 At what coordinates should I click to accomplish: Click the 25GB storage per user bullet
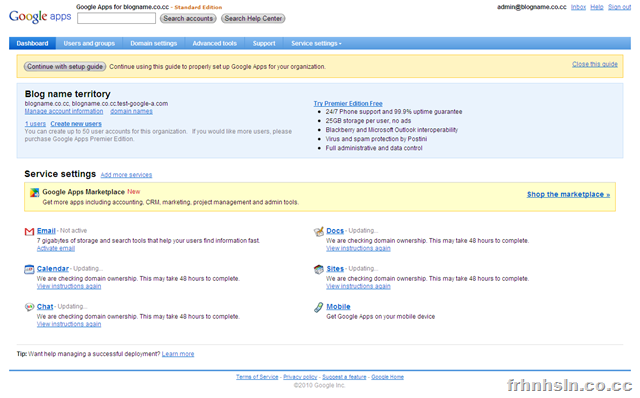click(368, 121)
